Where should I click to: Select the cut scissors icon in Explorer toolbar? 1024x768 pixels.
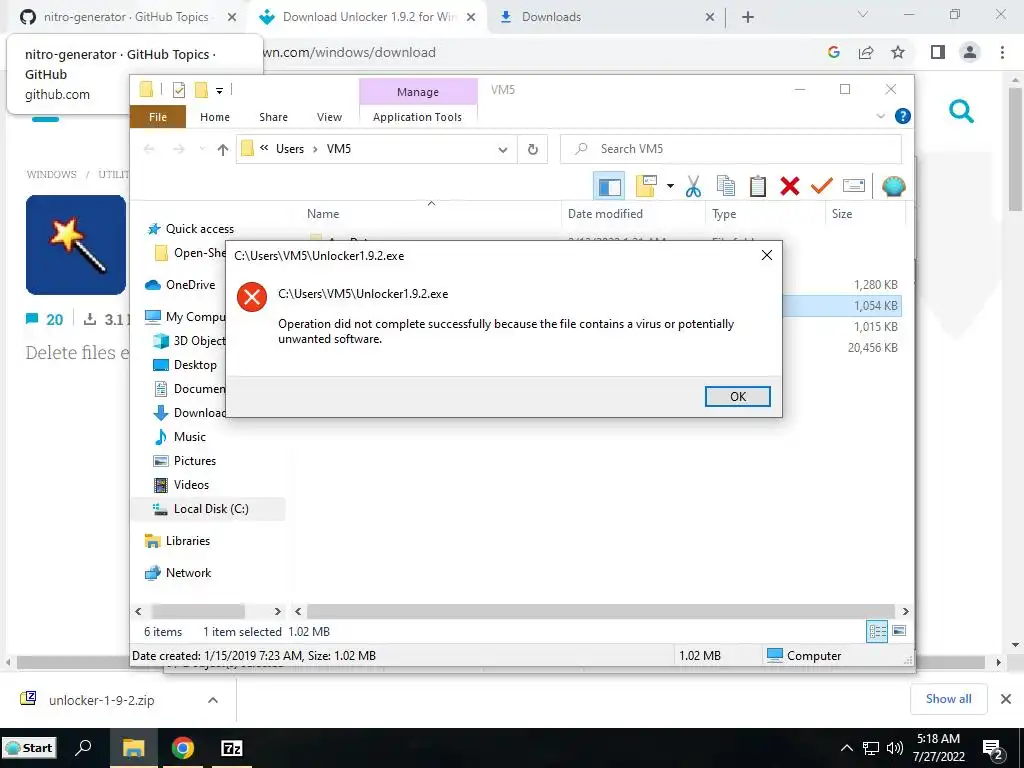tap(693, 186)
